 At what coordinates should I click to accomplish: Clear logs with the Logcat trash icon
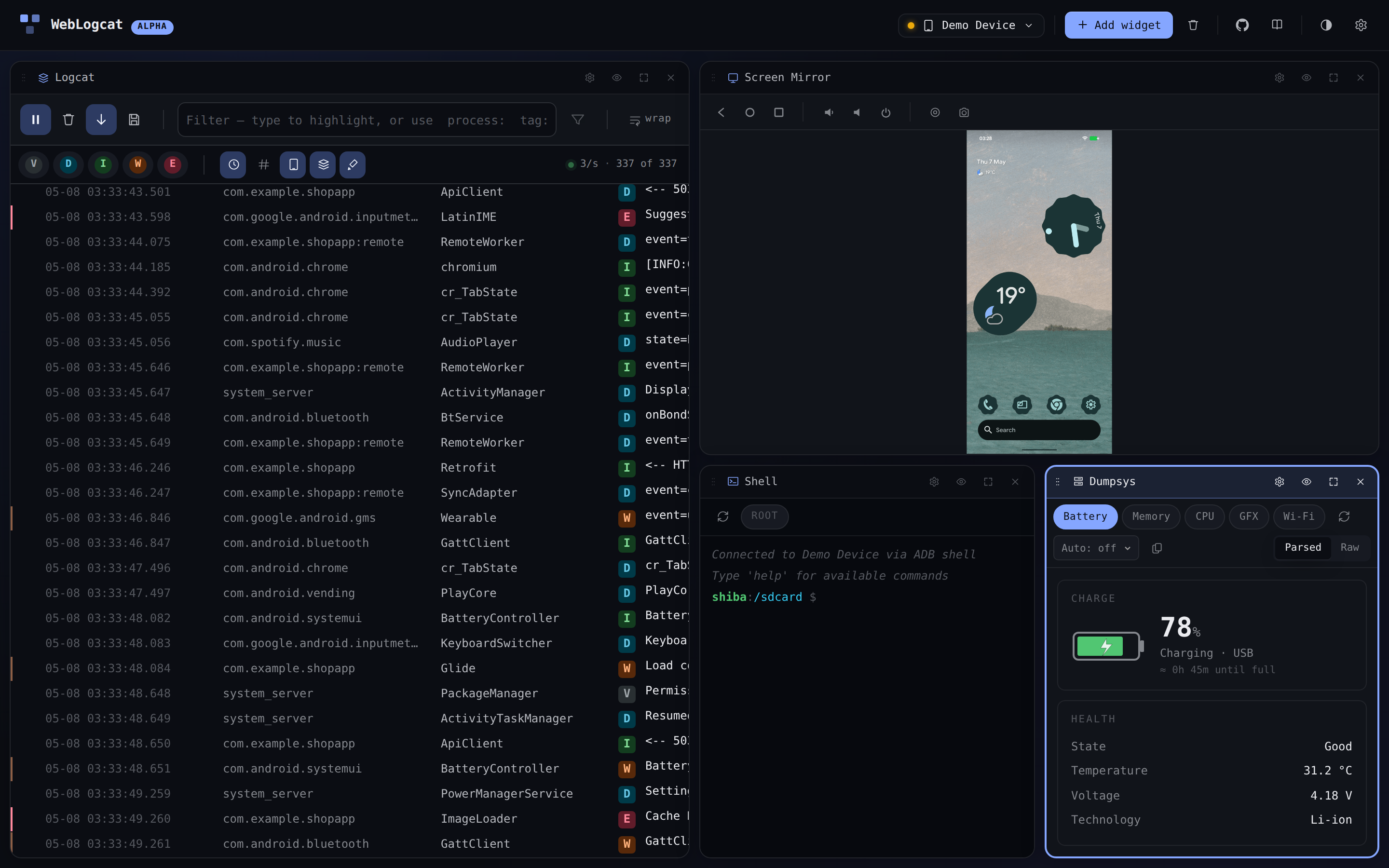(68, 120)
